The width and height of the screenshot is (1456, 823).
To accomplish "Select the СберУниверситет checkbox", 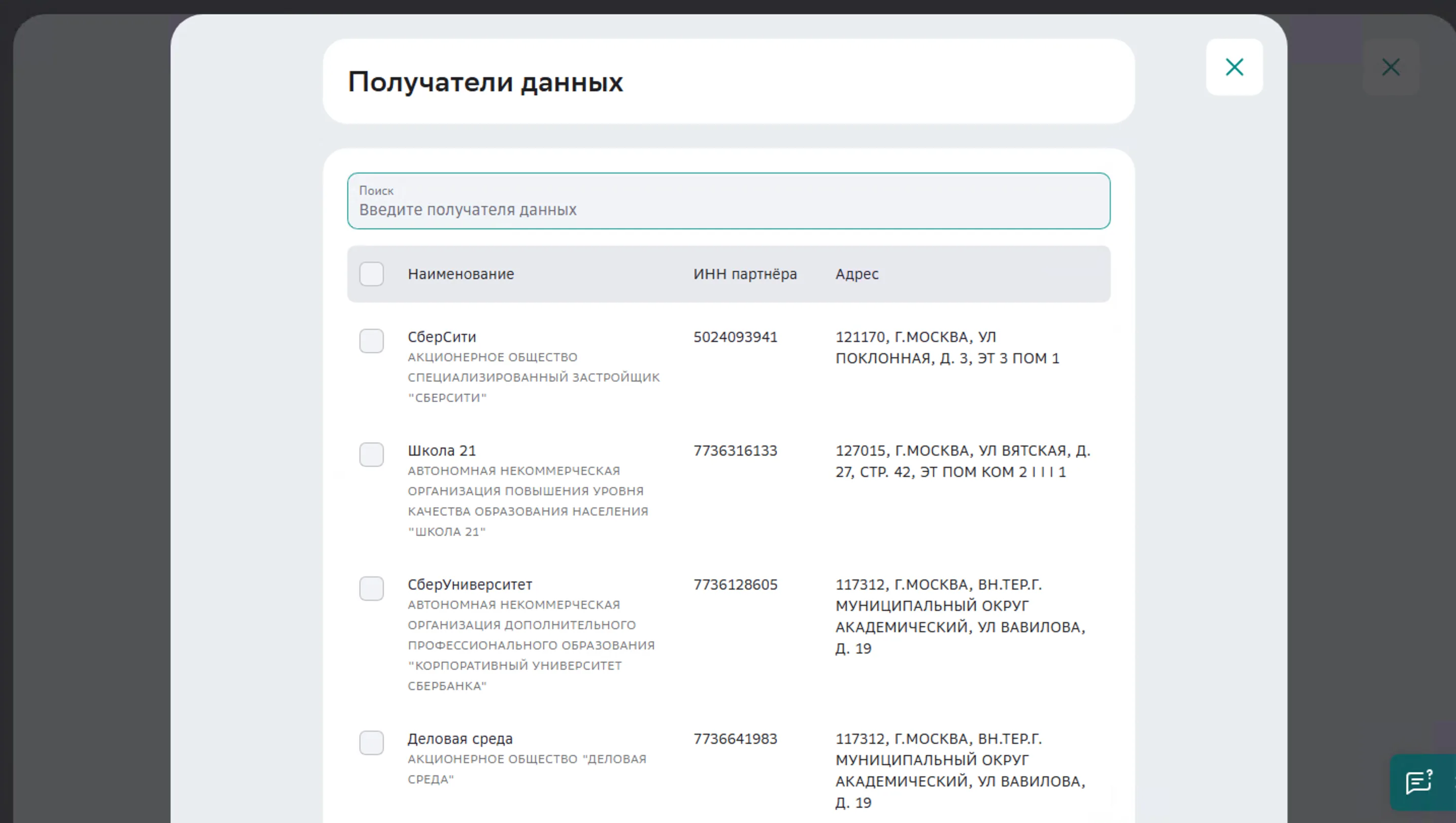I will coord(372,589).
